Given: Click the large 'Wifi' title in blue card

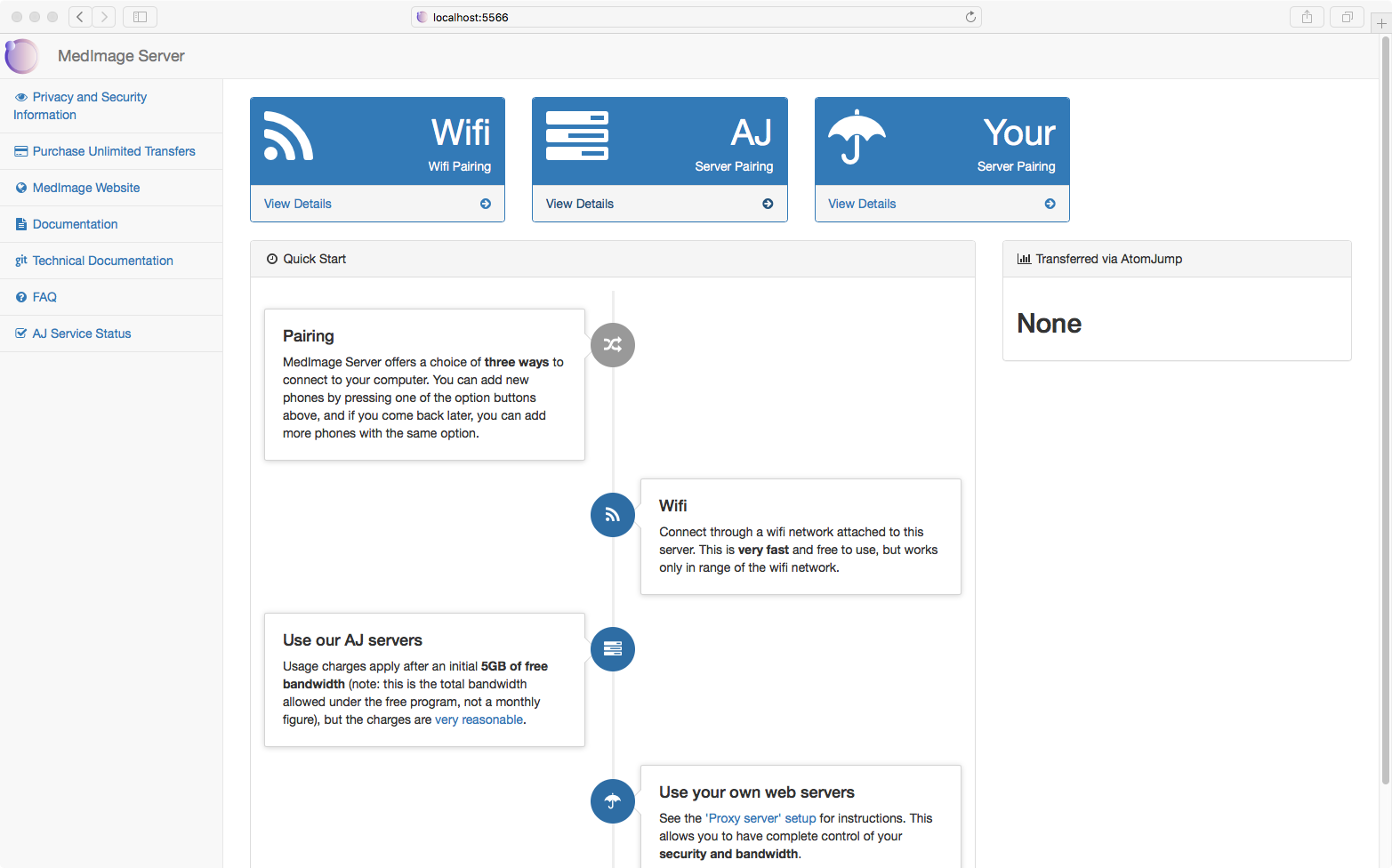Looking at the screenshot, I should (461, 133).
